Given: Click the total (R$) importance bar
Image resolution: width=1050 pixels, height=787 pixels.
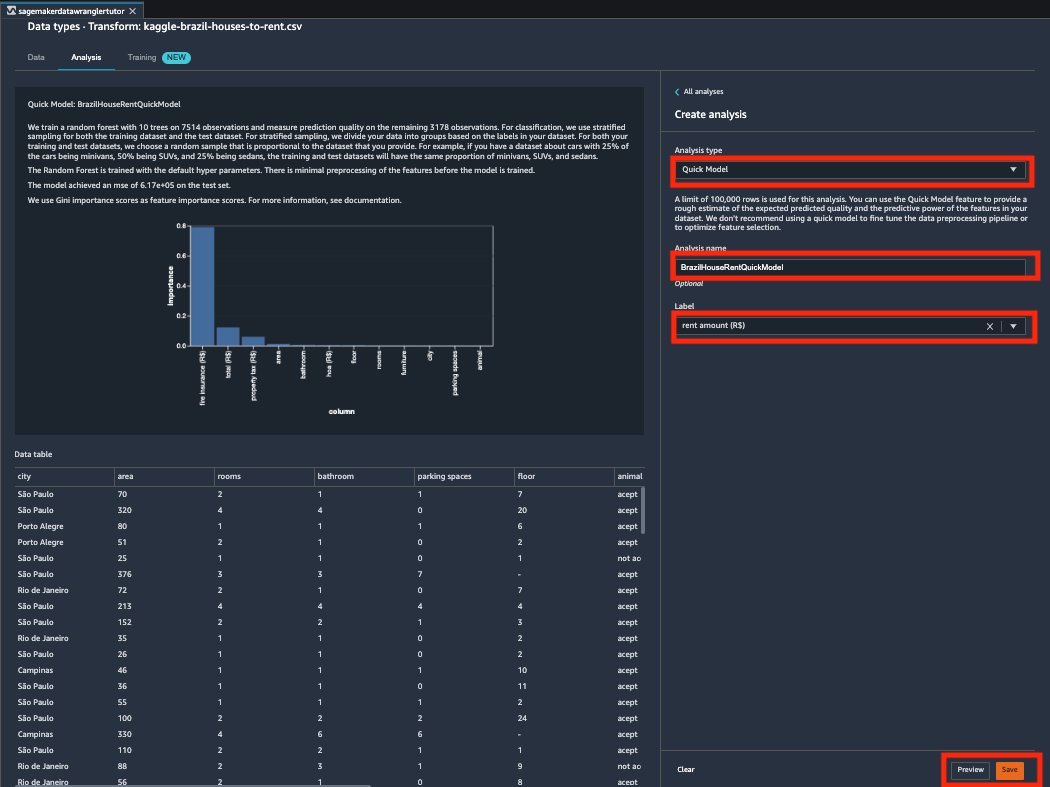Looking at the screenshot, I should pos(228,336).
